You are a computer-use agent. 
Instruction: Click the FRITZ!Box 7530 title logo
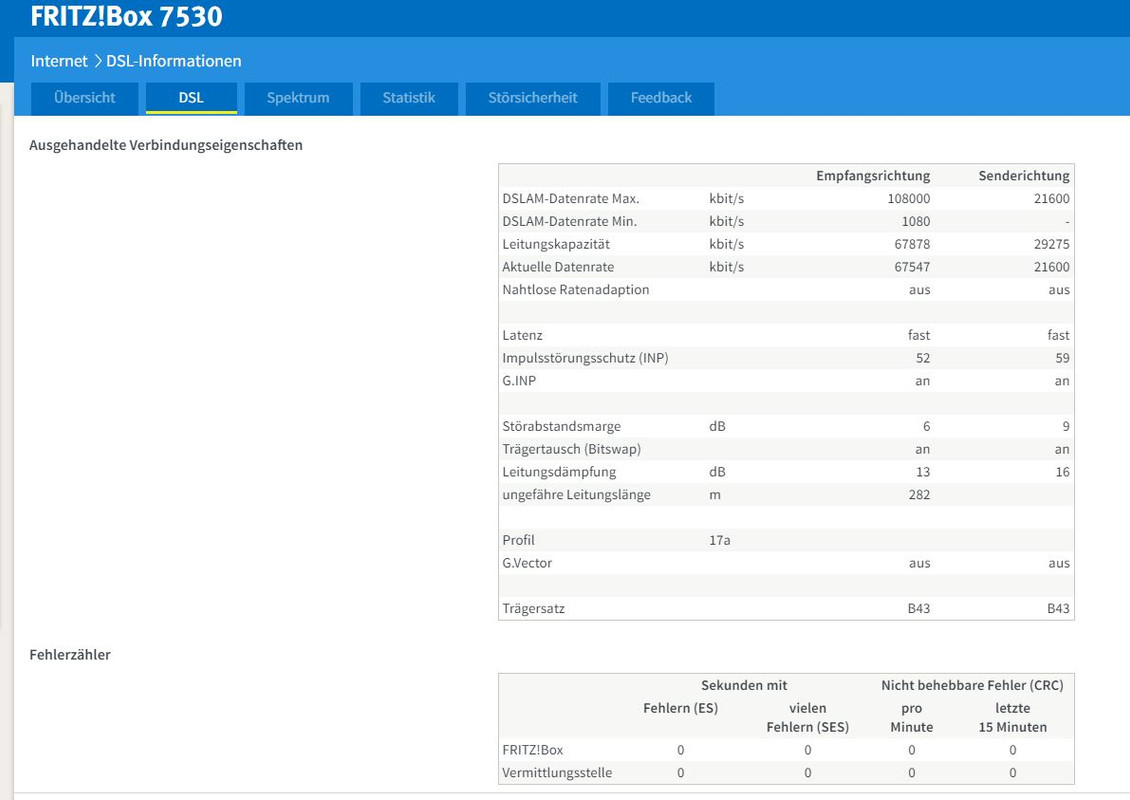pos(127,17)
